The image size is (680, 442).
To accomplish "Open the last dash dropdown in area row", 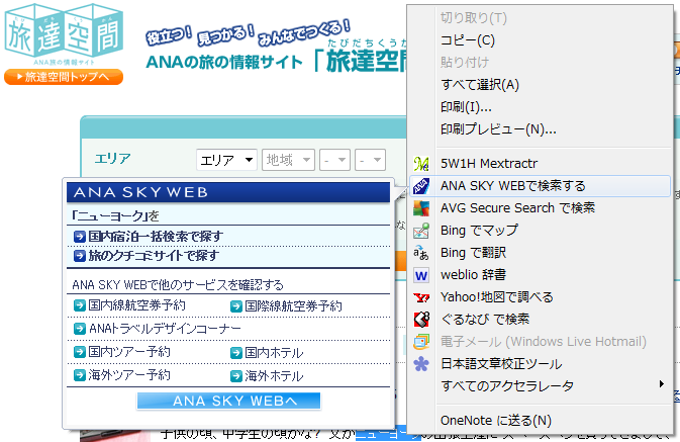I will coord(370,160).
